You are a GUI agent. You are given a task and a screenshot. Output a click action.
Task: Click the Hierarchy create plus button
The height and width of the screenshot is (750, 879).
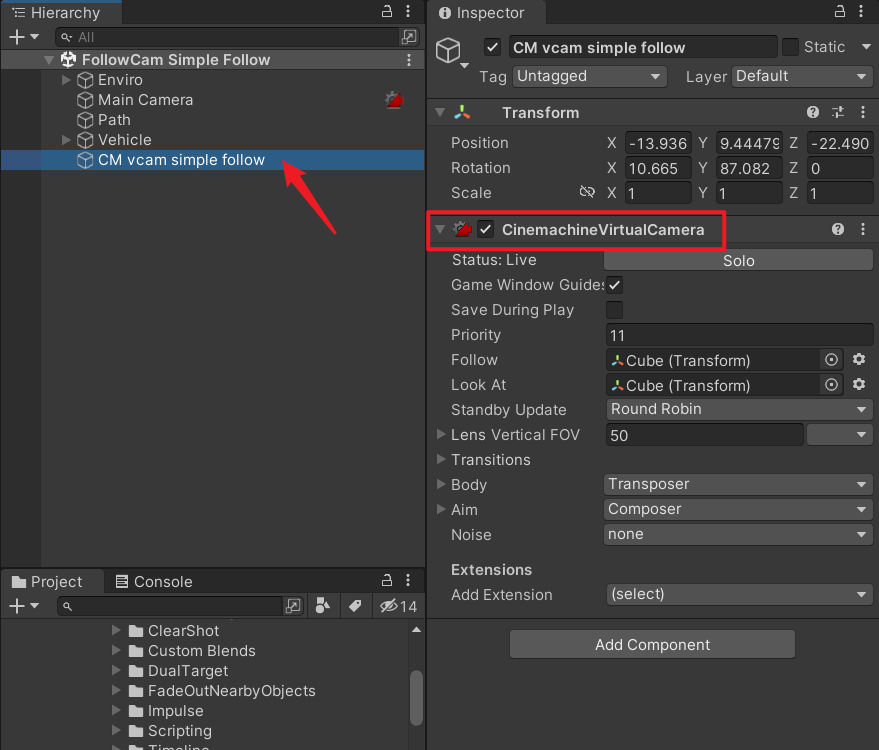pos(17,37)
